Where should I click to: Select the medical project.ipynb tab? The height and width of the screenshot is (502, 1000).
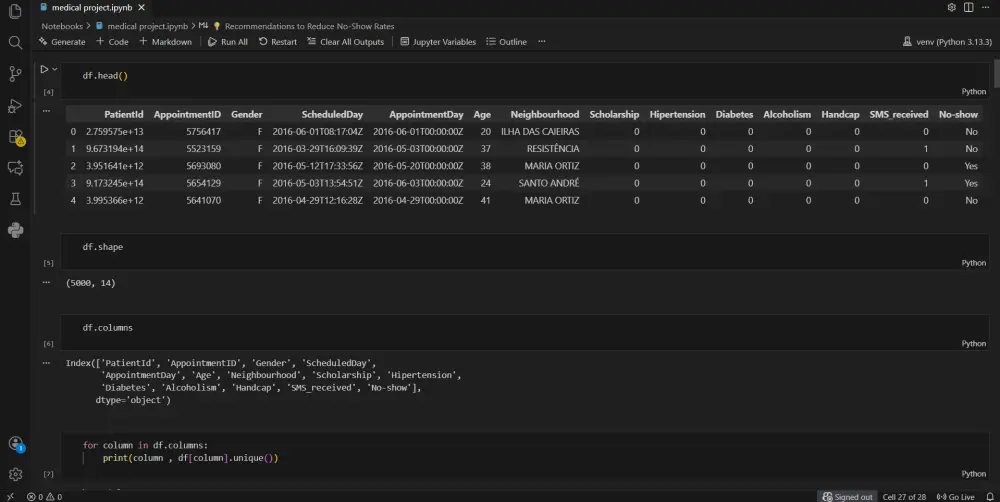pyautogui.click(x=90, y=7)
